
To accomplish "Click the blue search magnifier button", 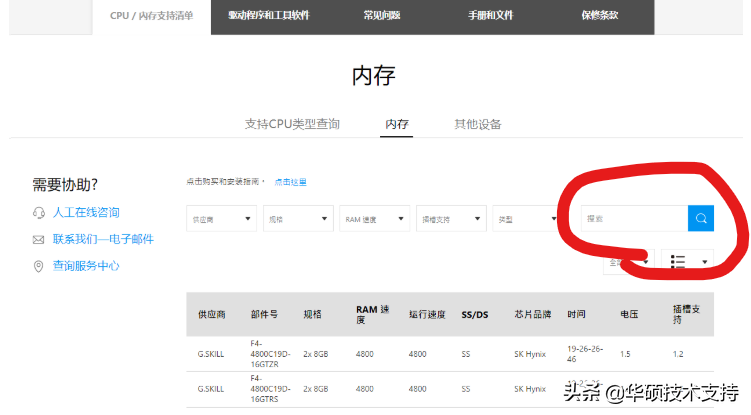I will click(x=701, y=219).
